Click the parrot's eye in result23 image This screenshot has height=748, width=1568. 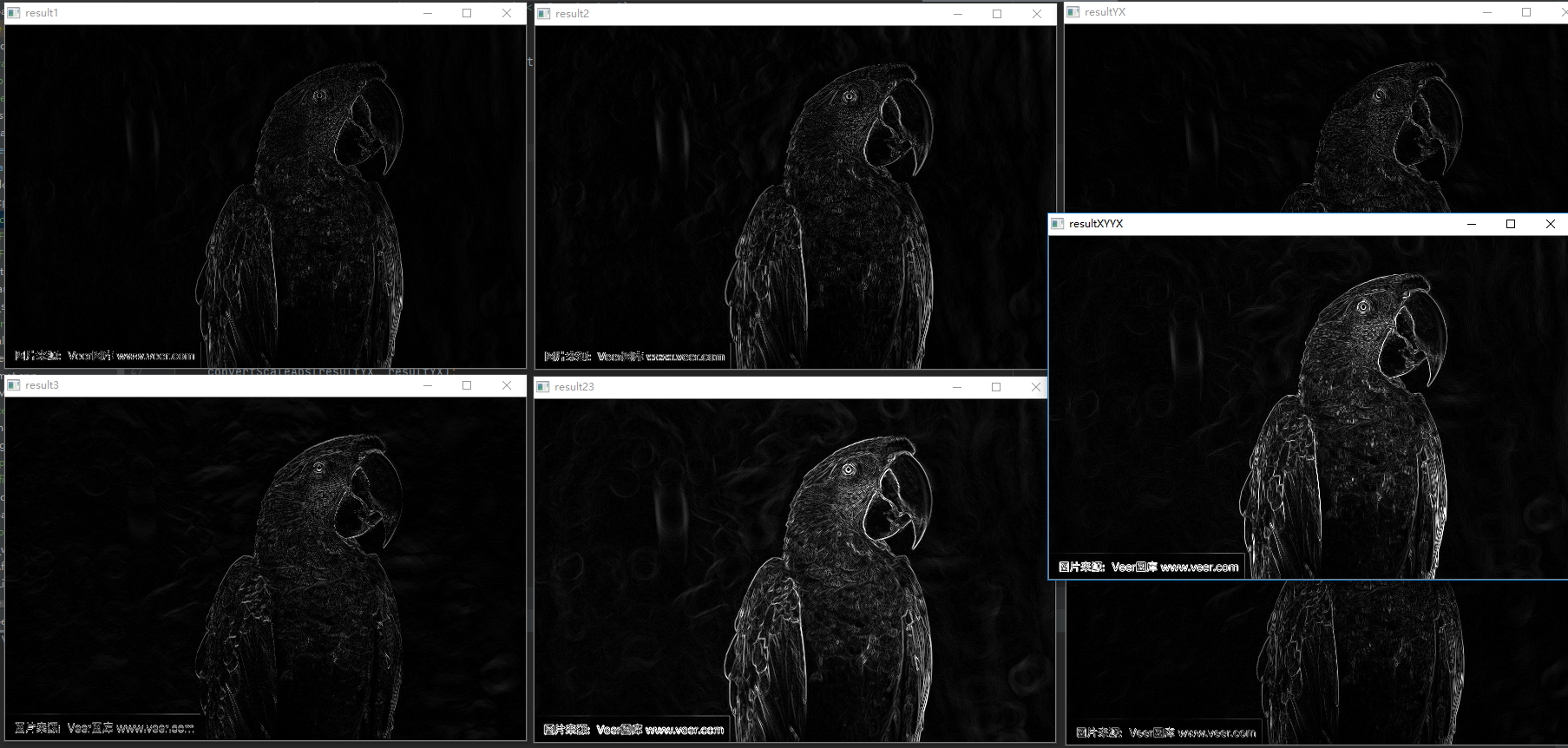(849, 469)
